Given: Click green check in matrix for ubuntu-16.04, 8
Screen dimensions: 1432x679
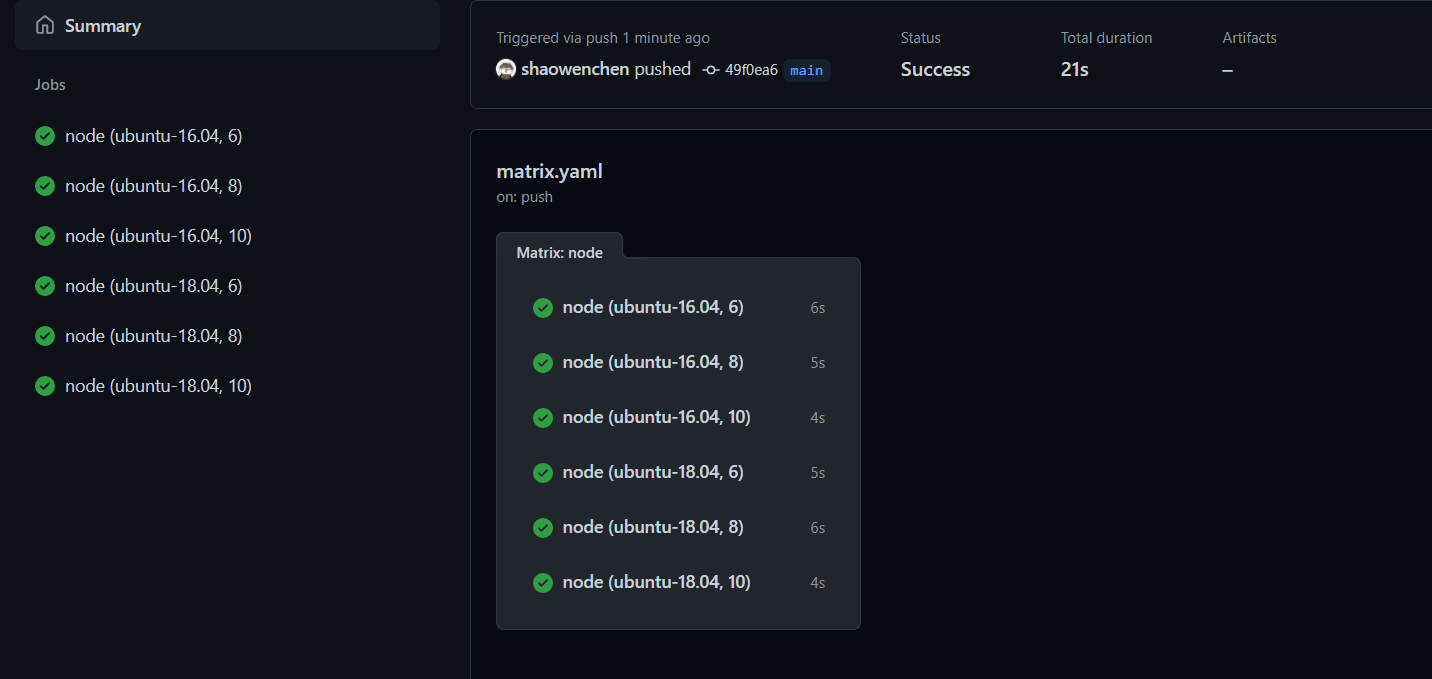Looking at the screenshot, I should tap(543, 362).
